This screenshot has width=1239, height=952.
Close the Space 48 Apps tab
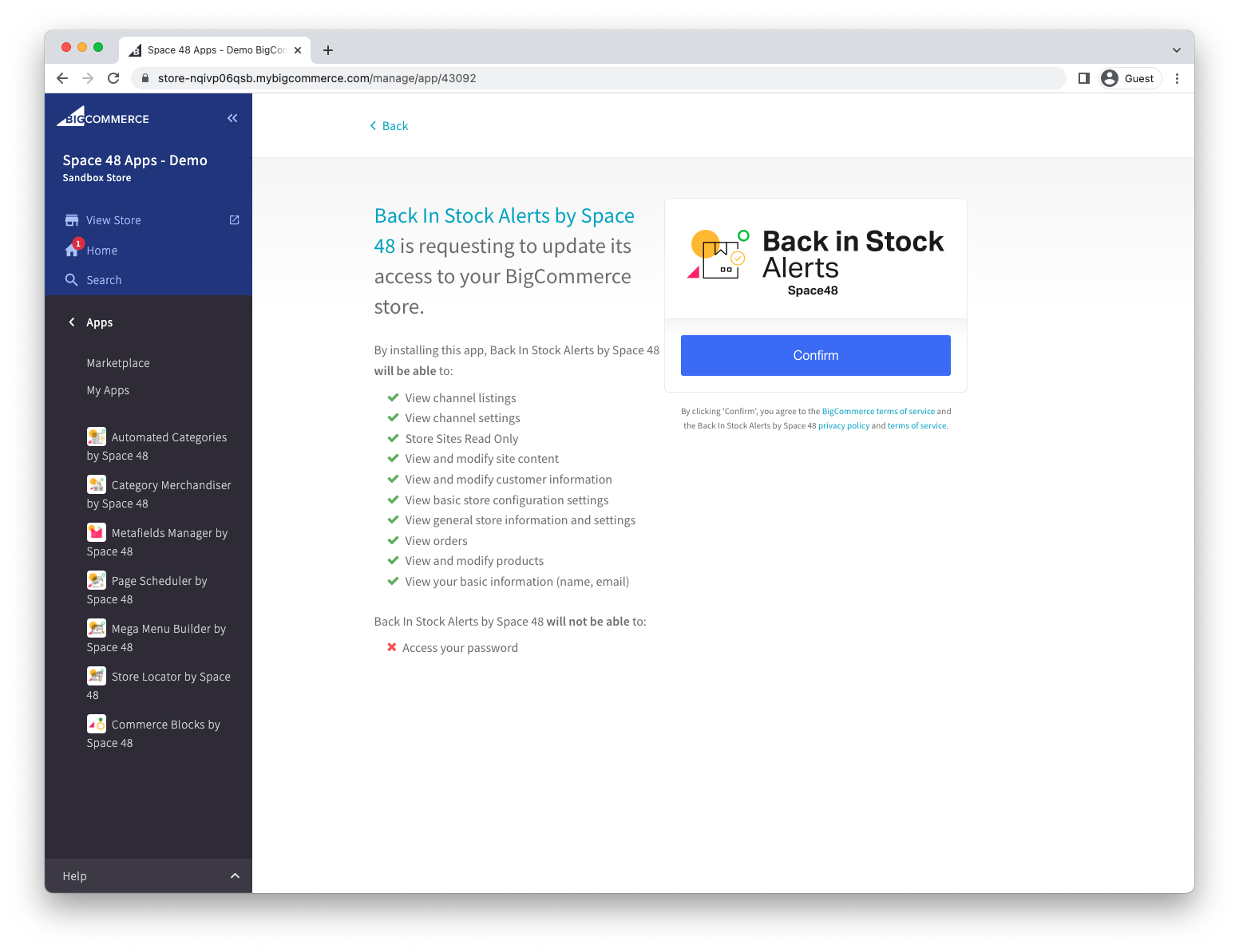tap(298, 50)
